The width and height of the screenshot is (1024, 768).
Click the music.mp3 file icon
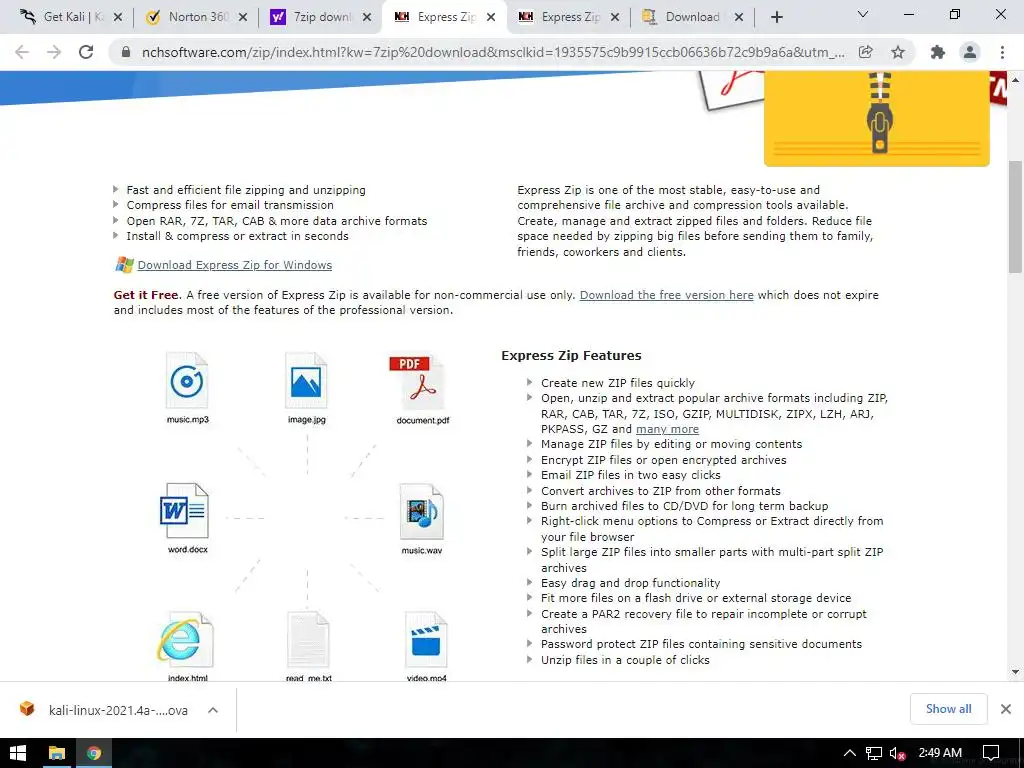coord(187,381)
